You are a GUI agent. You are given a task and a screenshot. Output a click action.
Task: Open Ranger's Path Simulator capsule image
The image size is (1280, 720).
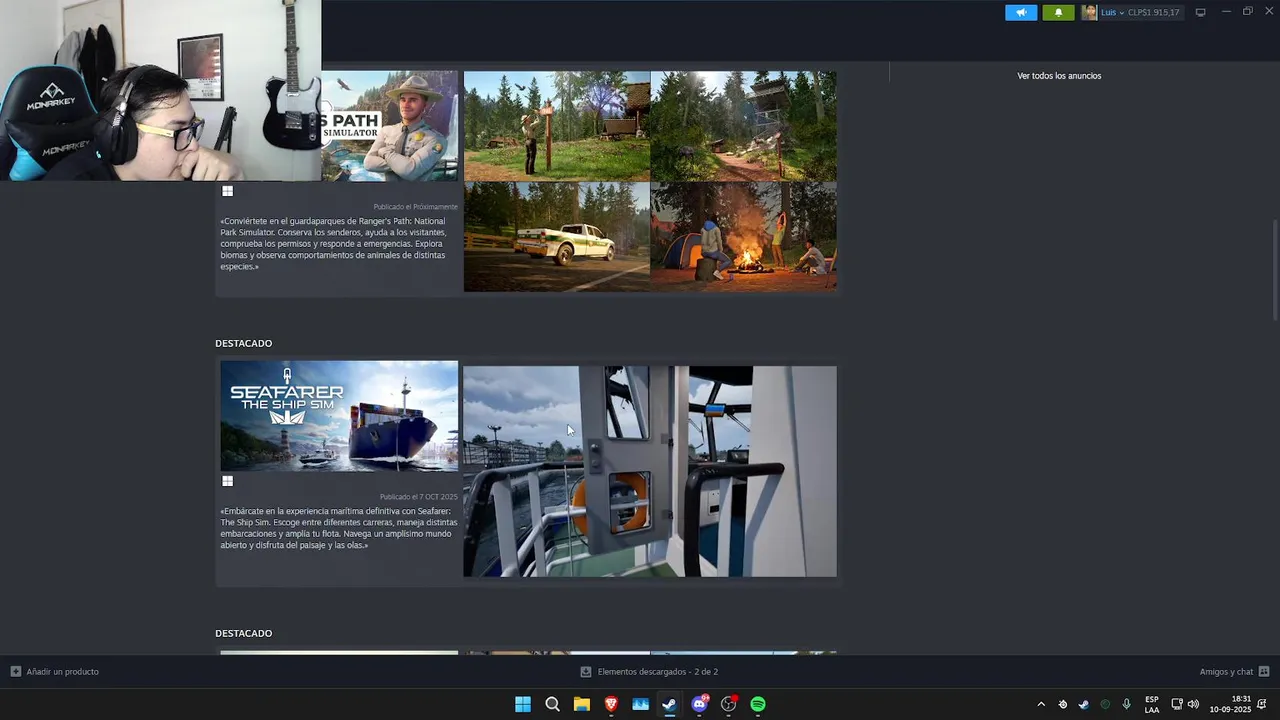(390, 125)
